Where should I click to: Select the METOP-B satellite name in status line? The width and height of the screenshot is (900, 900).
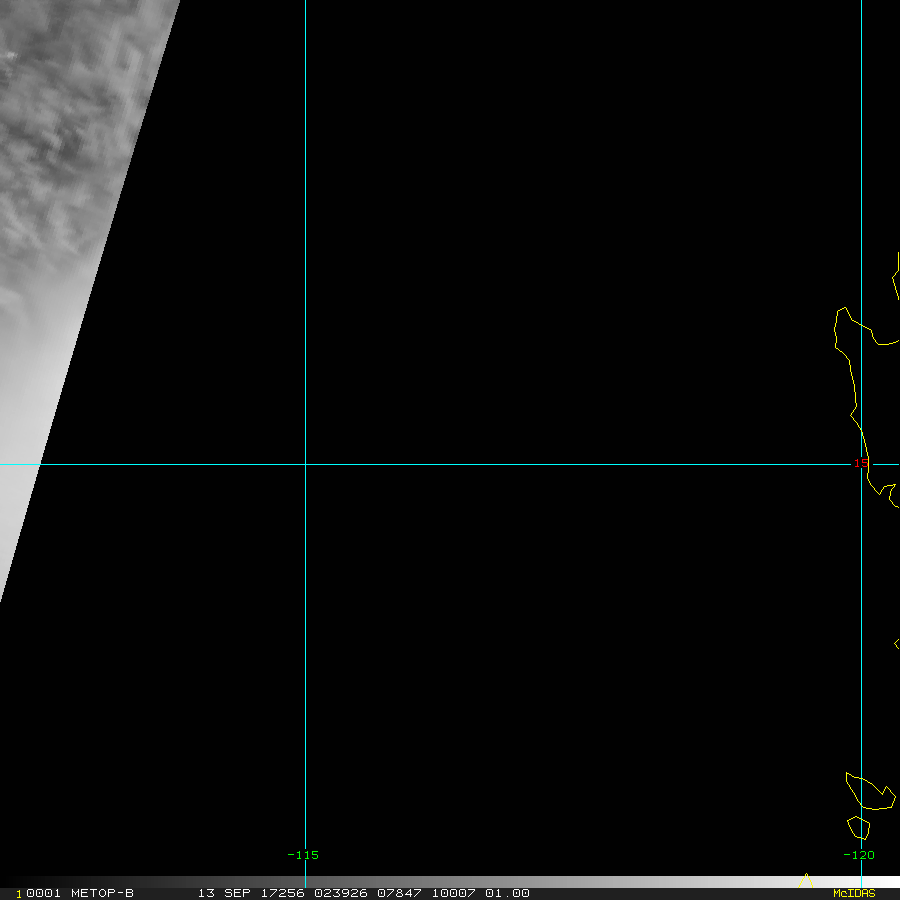tap(102, 893)
